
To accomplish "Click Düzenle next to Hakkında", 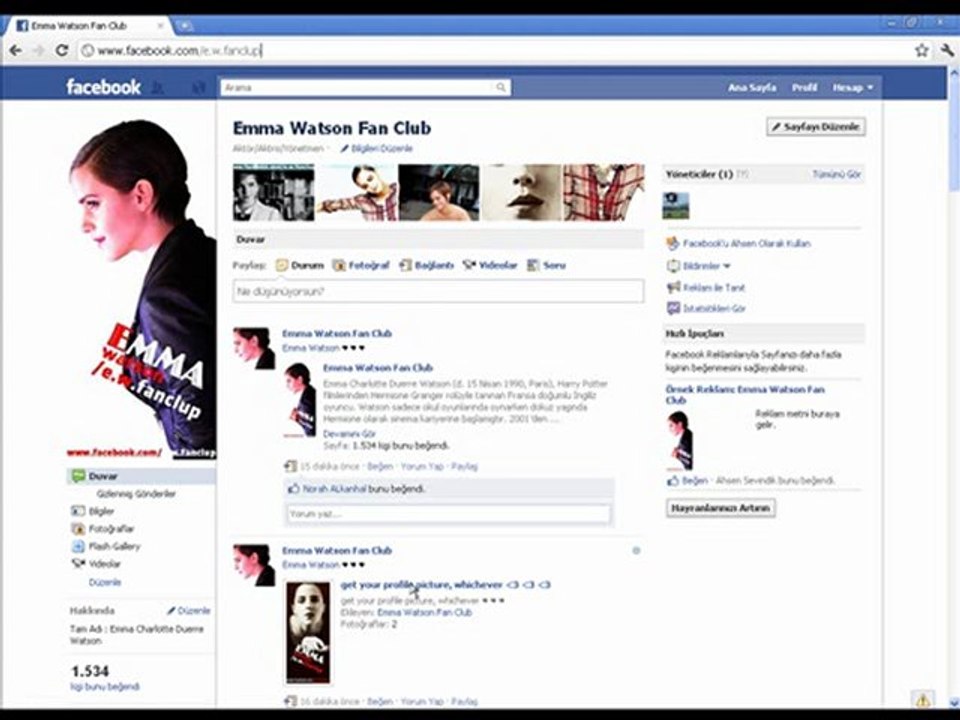I will 189,610.
